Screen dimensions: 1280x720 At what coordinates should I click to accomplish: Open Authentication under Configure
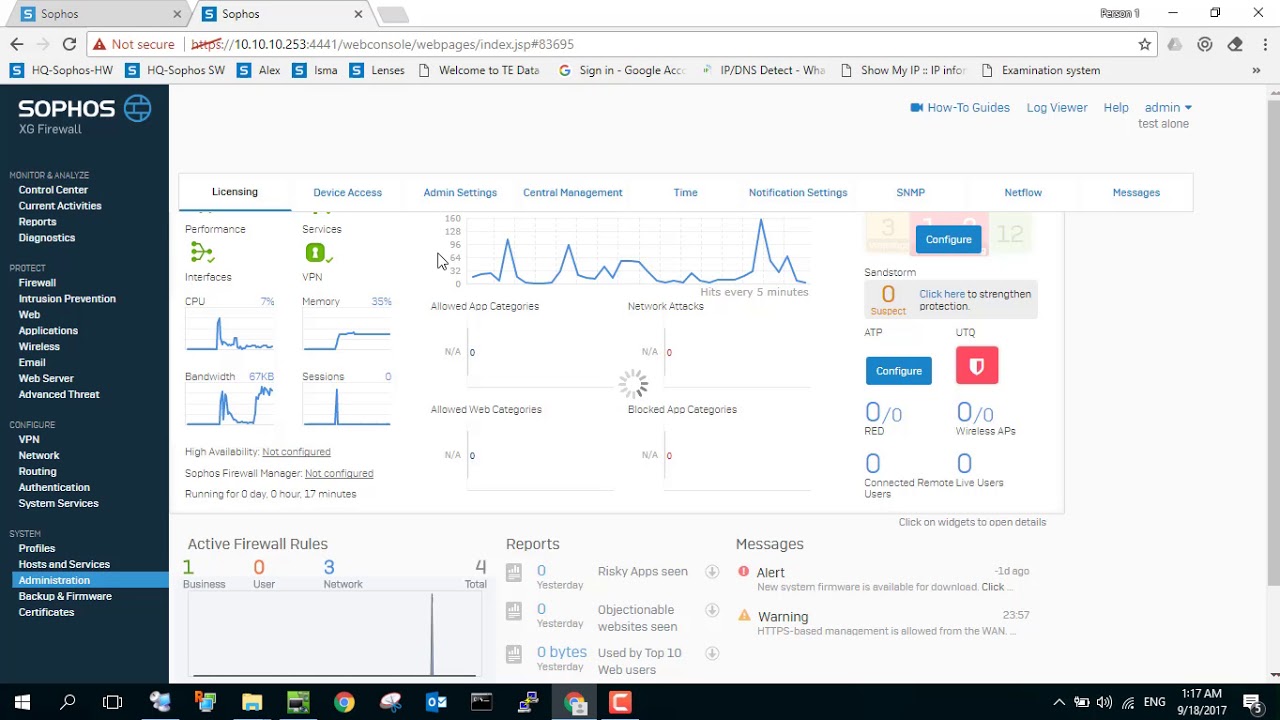[54, 488]
